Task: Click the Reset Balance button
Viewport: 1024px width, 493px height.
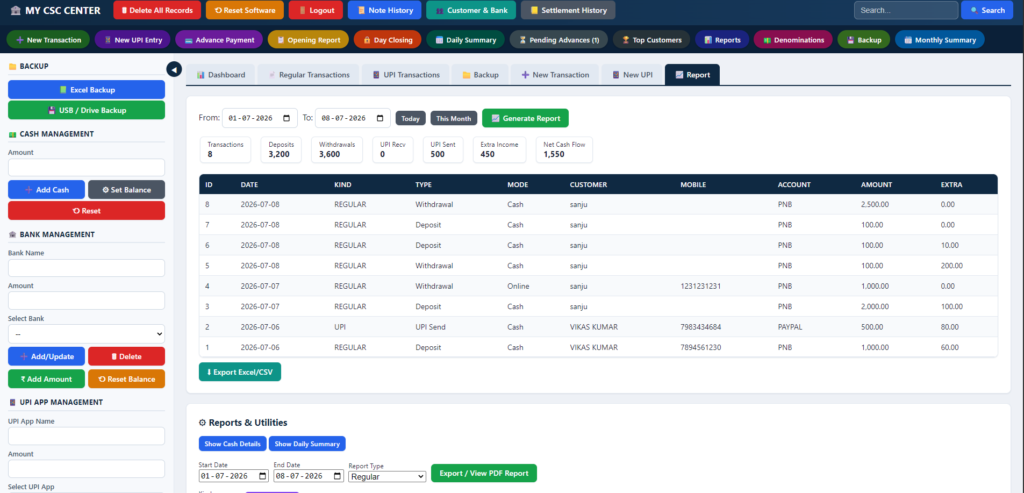Action: click(x=126, y=379)
